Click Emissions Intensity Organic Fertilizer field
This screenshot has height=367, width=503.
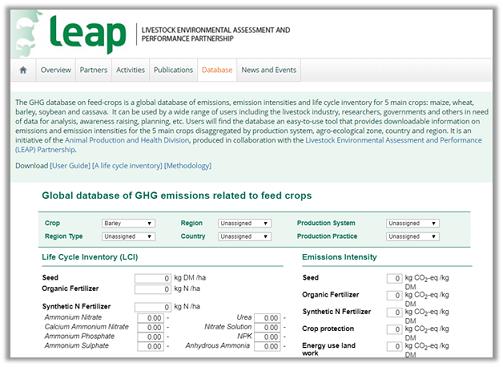(394, 295)
